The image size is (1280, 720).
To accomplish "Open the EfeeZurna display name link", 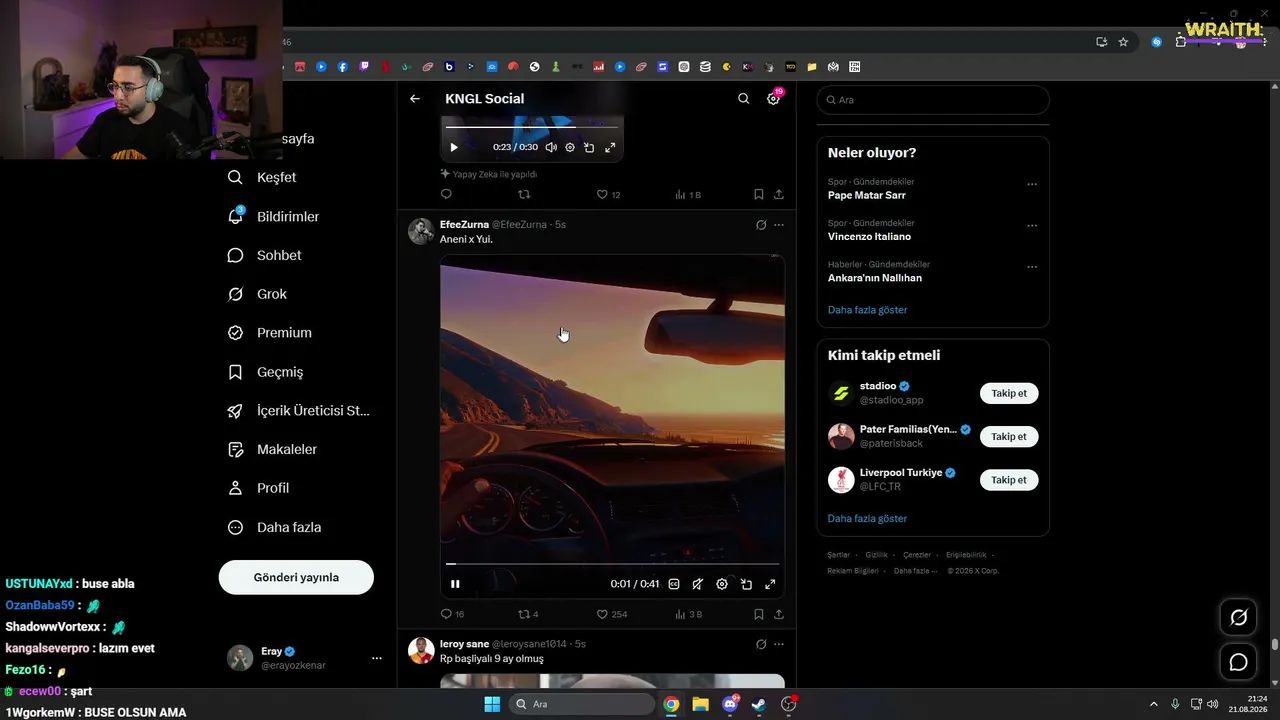I will (464, 225).
